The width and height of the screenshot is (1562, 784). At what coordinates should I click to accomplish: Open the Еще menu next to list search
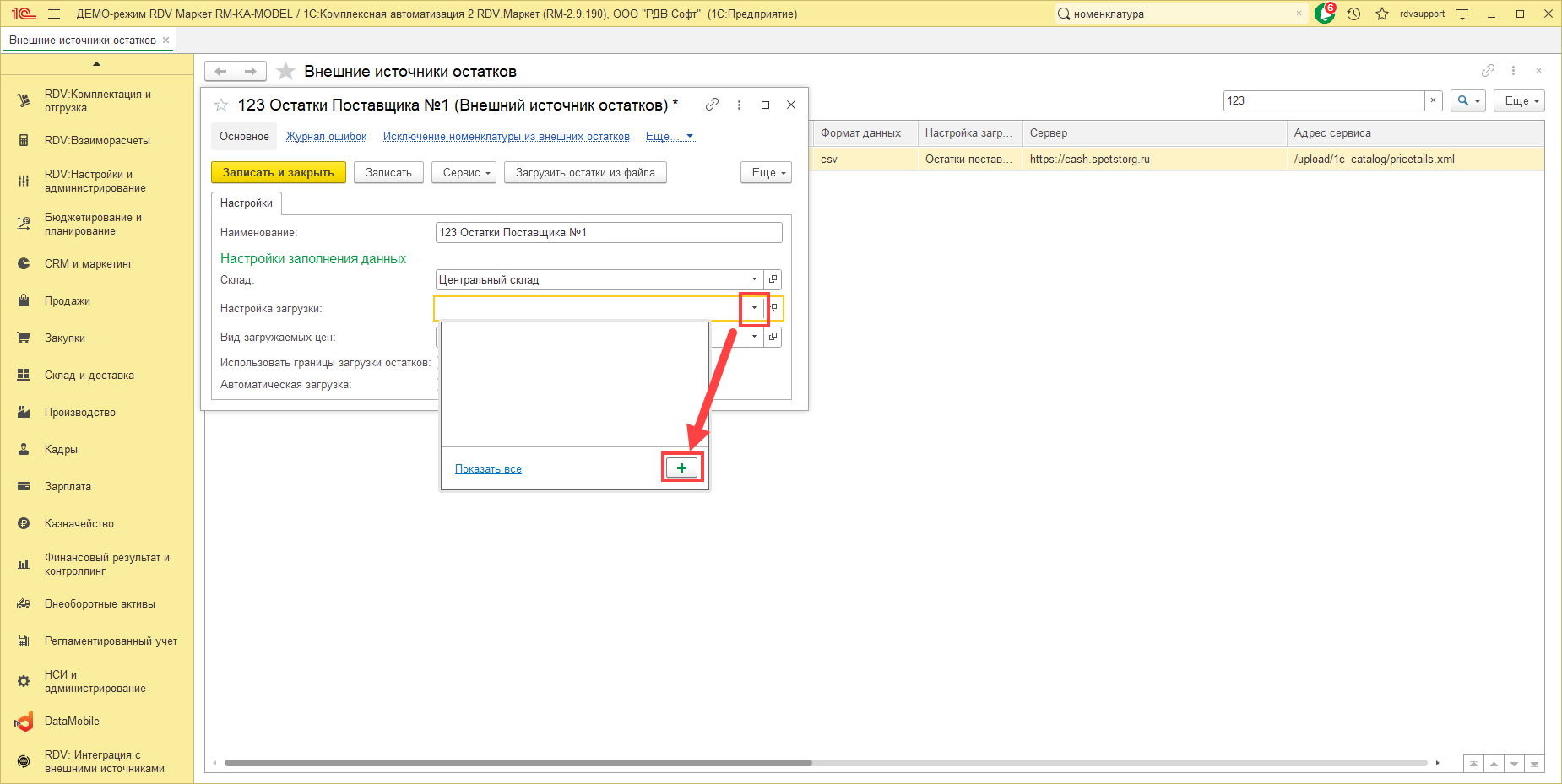(x=1519, y=100)
